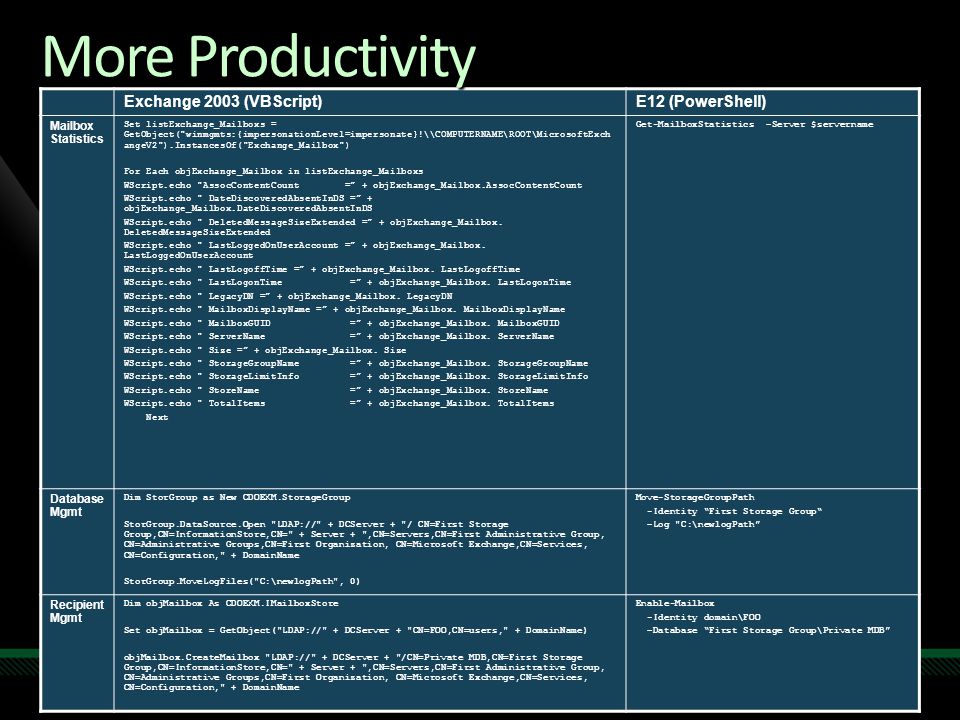
Task: Select the MailboxGUID echo line
Action: (341, 323)
